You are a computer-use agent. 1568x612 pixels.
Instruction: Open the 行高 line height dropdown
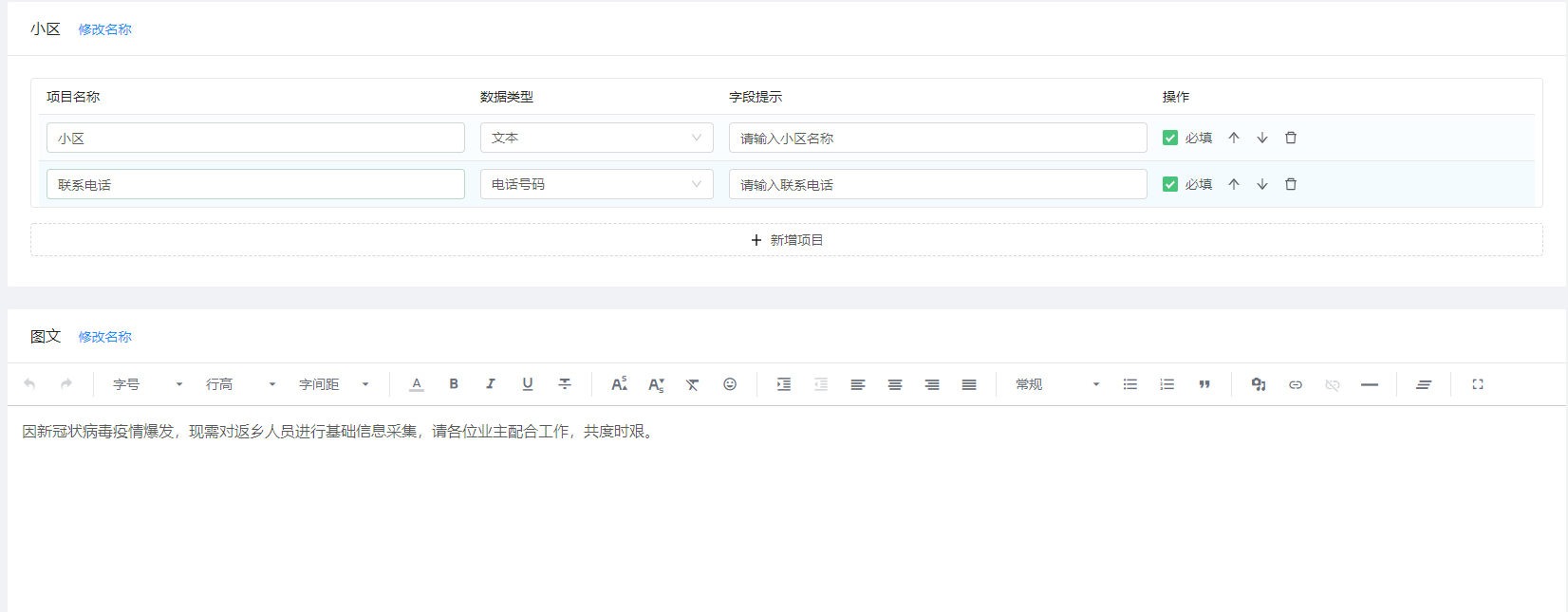tap(240, 384)
